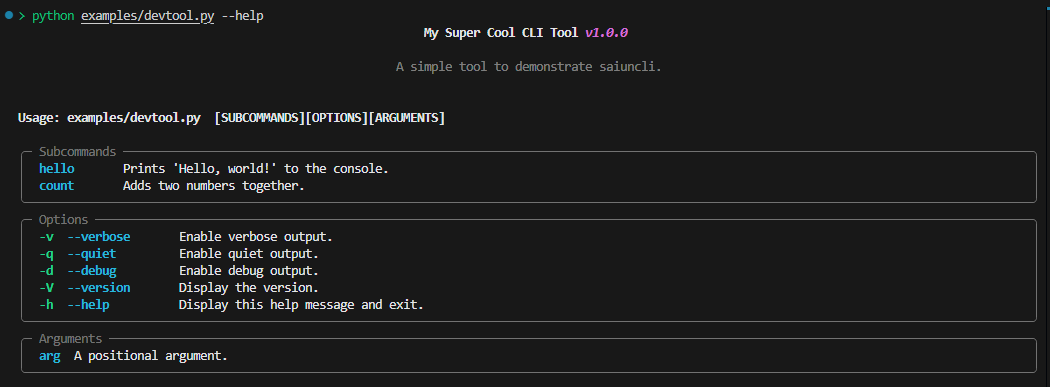Click the word 'python' in the command
Viewport: 1050px width, 387px height.
(53, 15)
